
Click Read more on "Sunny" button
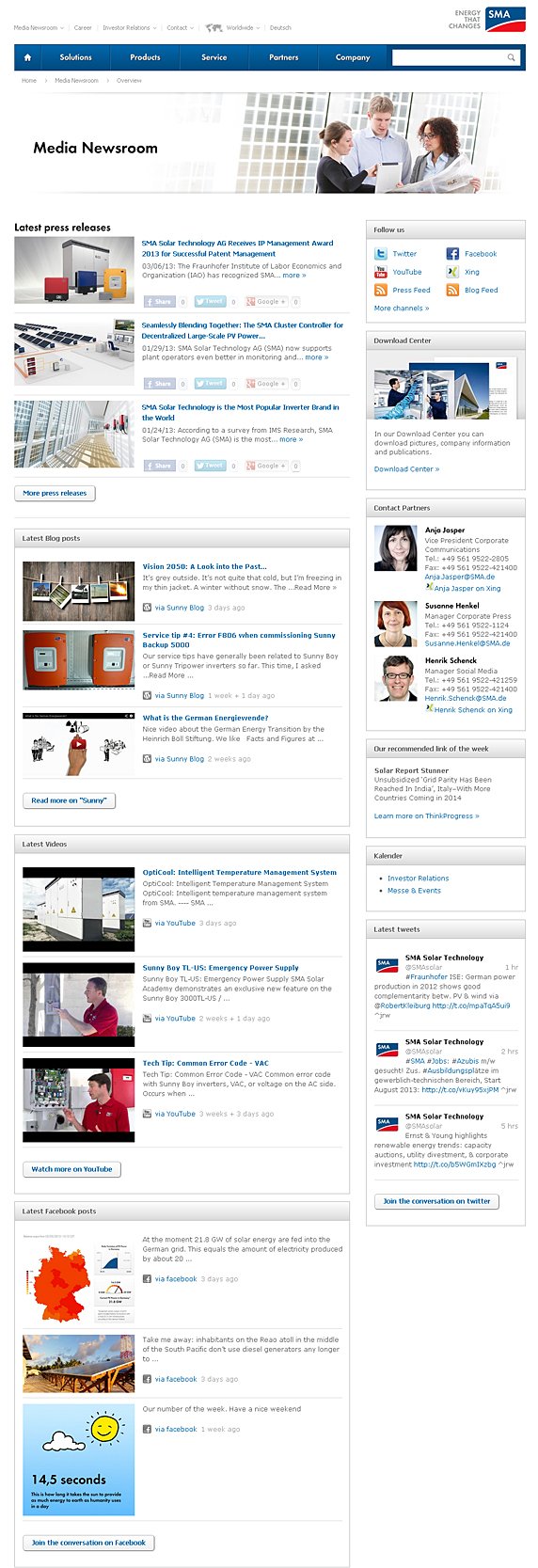pos(69,800)
